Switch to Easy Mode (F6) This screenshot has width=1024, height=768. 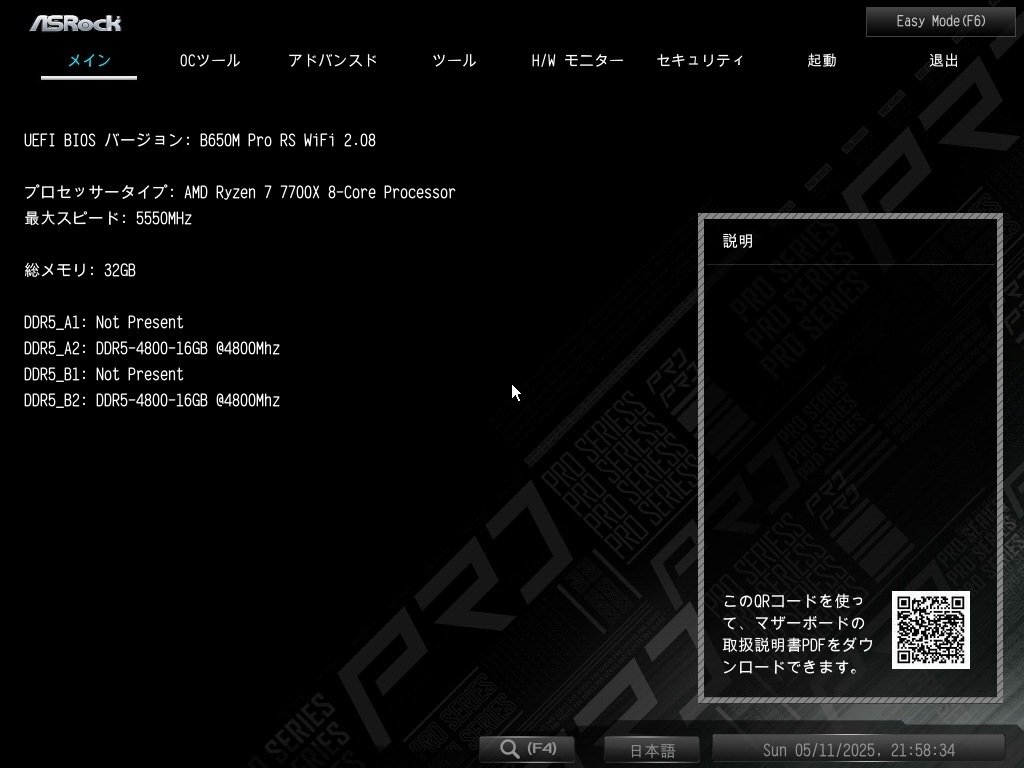click(940, 22)
